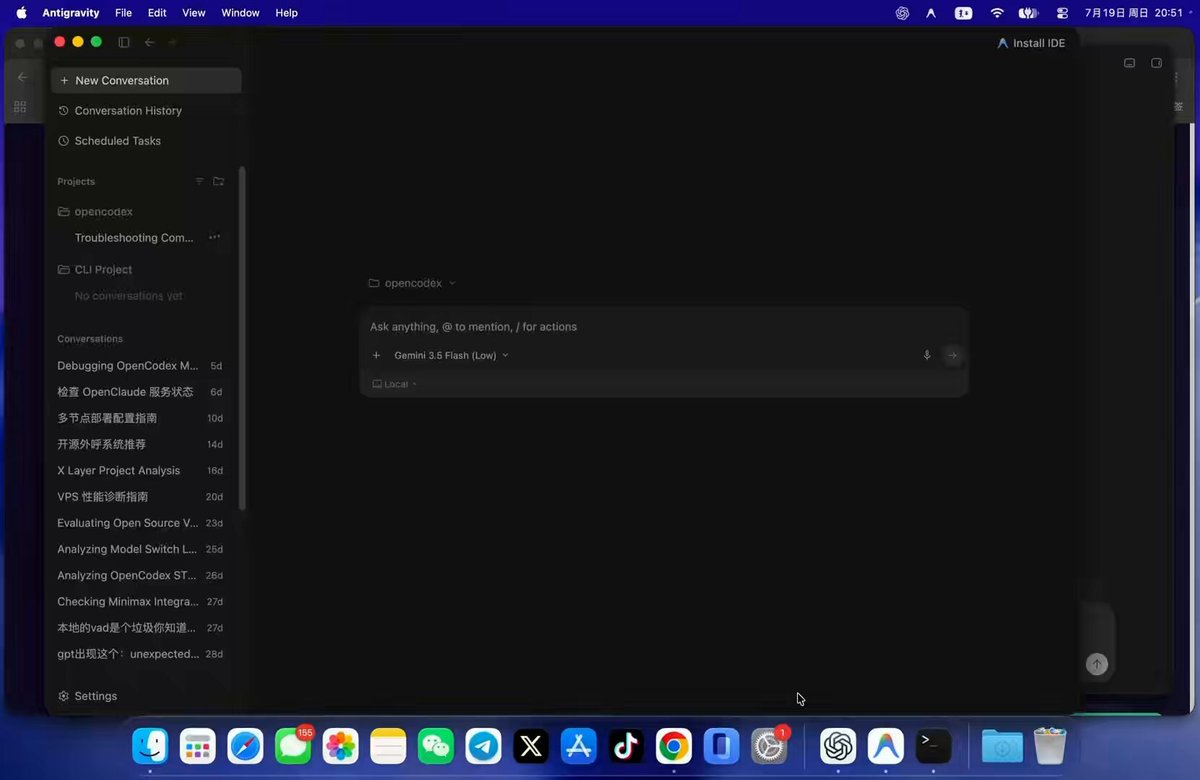
Task: Click the plus attach icon in prompt box
Action: click(376, 355)
